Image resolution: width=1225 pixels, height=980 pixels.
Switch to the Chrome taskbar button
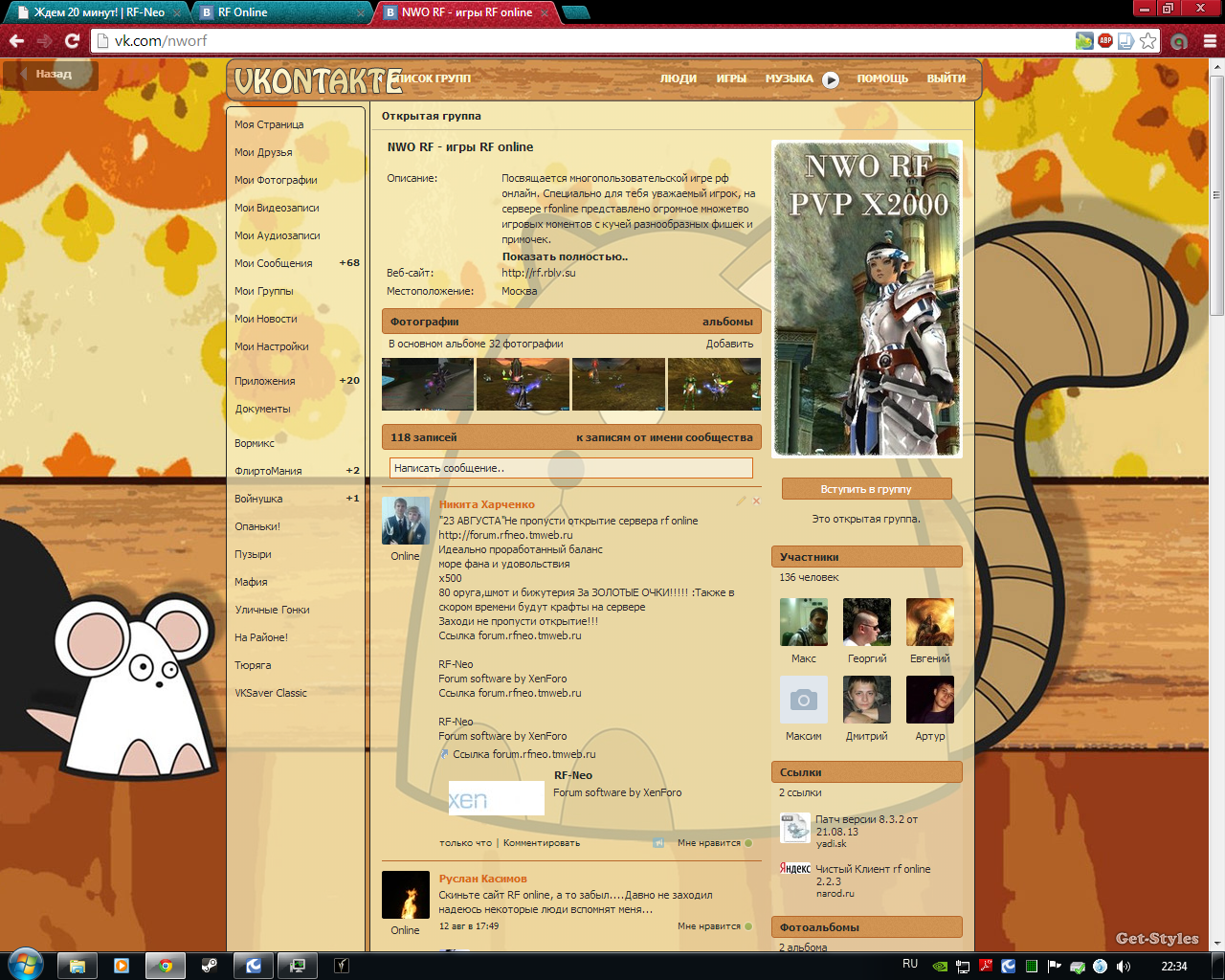click(x=166, y=966)
